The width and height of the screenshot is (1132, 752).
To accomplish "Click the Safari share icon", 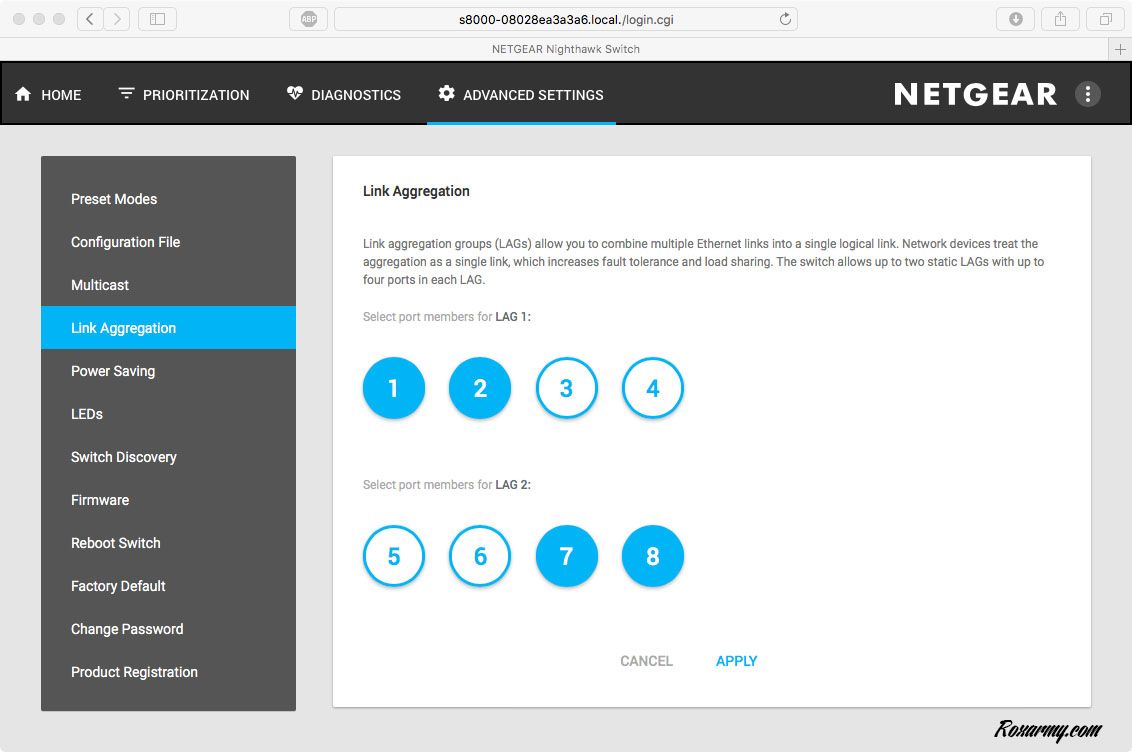I will [x=1060, y=19].
